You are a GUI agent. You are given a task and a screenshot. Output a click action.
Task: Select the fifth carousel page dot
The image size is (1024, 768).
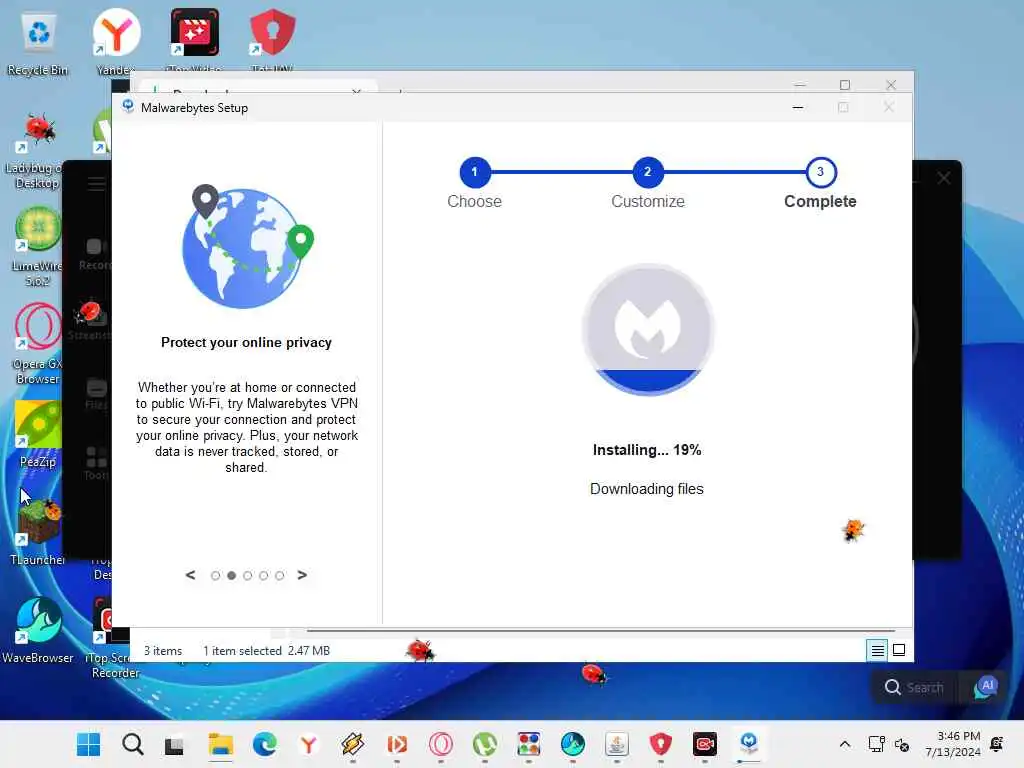tap(280, 575)
